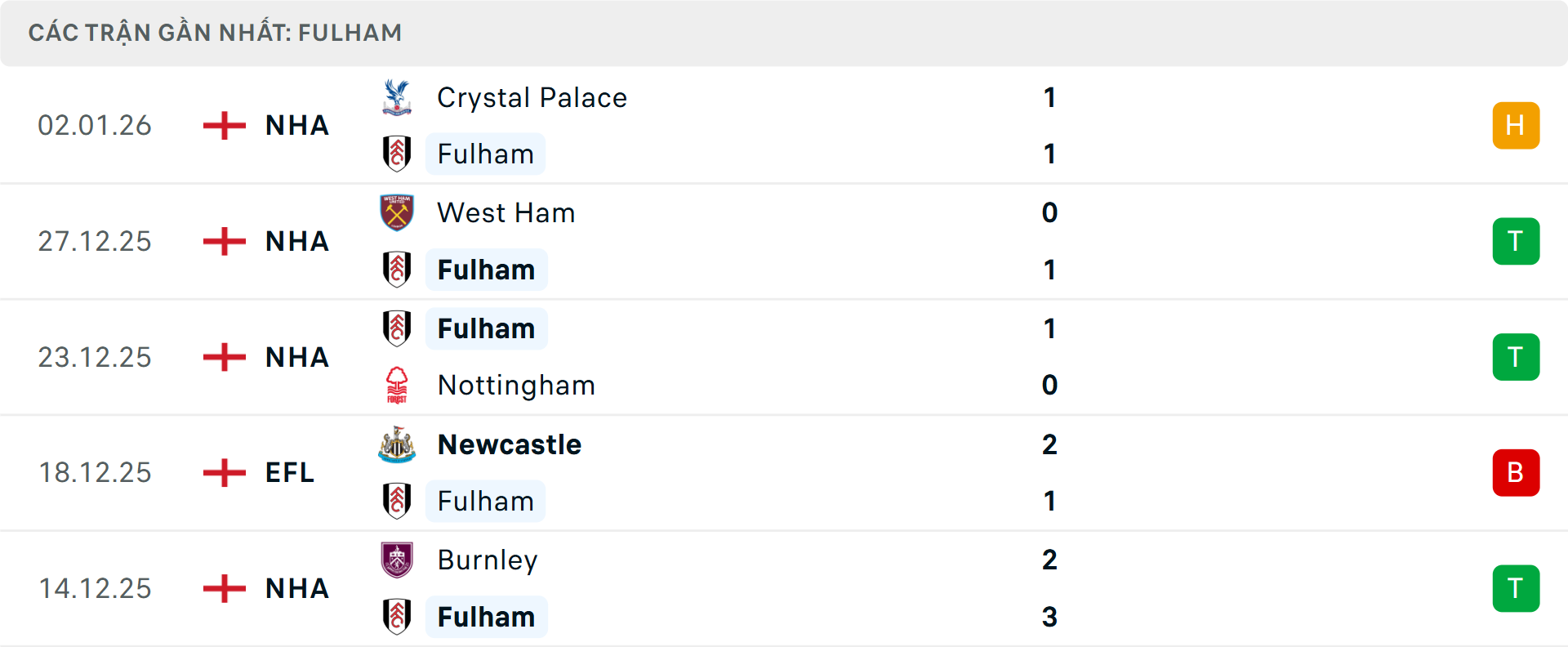Toggle the yellow H draw badge
The width and height of the screenshot is (1568, 647).
click(x=1516, y=125)
